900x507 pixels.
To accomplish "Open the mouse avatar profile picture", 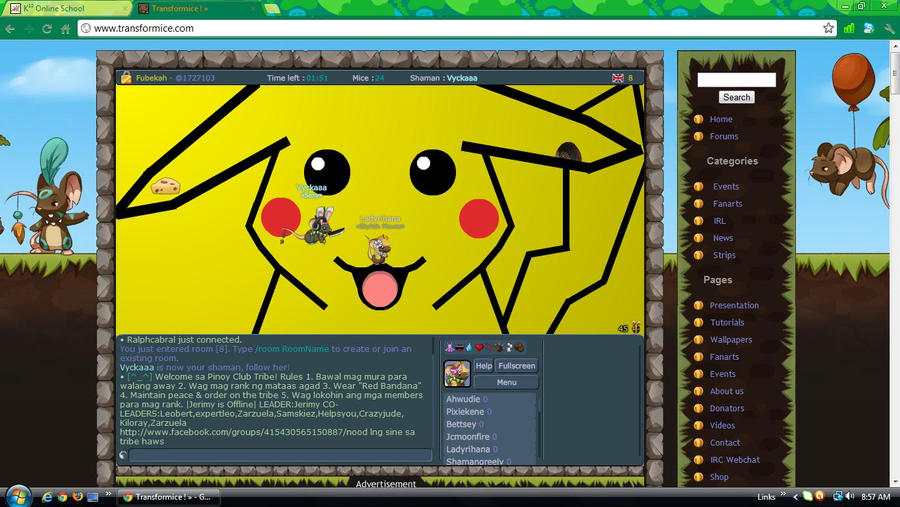I will pos(457,373).
